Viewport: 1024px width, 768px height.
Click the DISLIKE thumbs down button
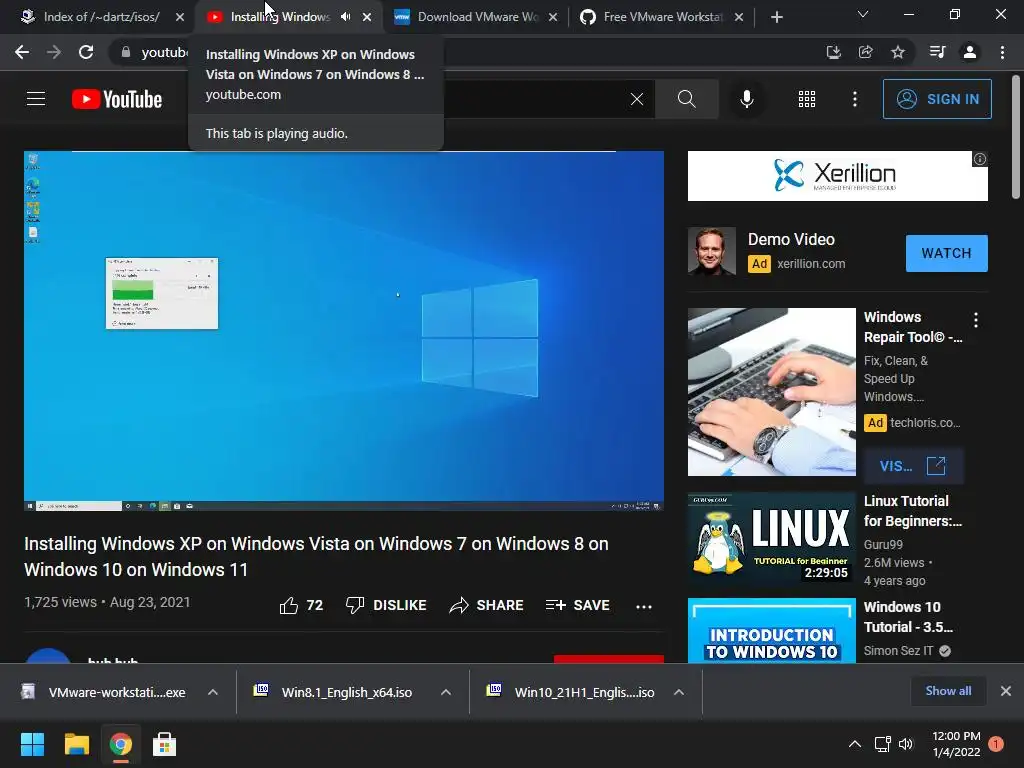pyautogui.click(x=386, y=605)
